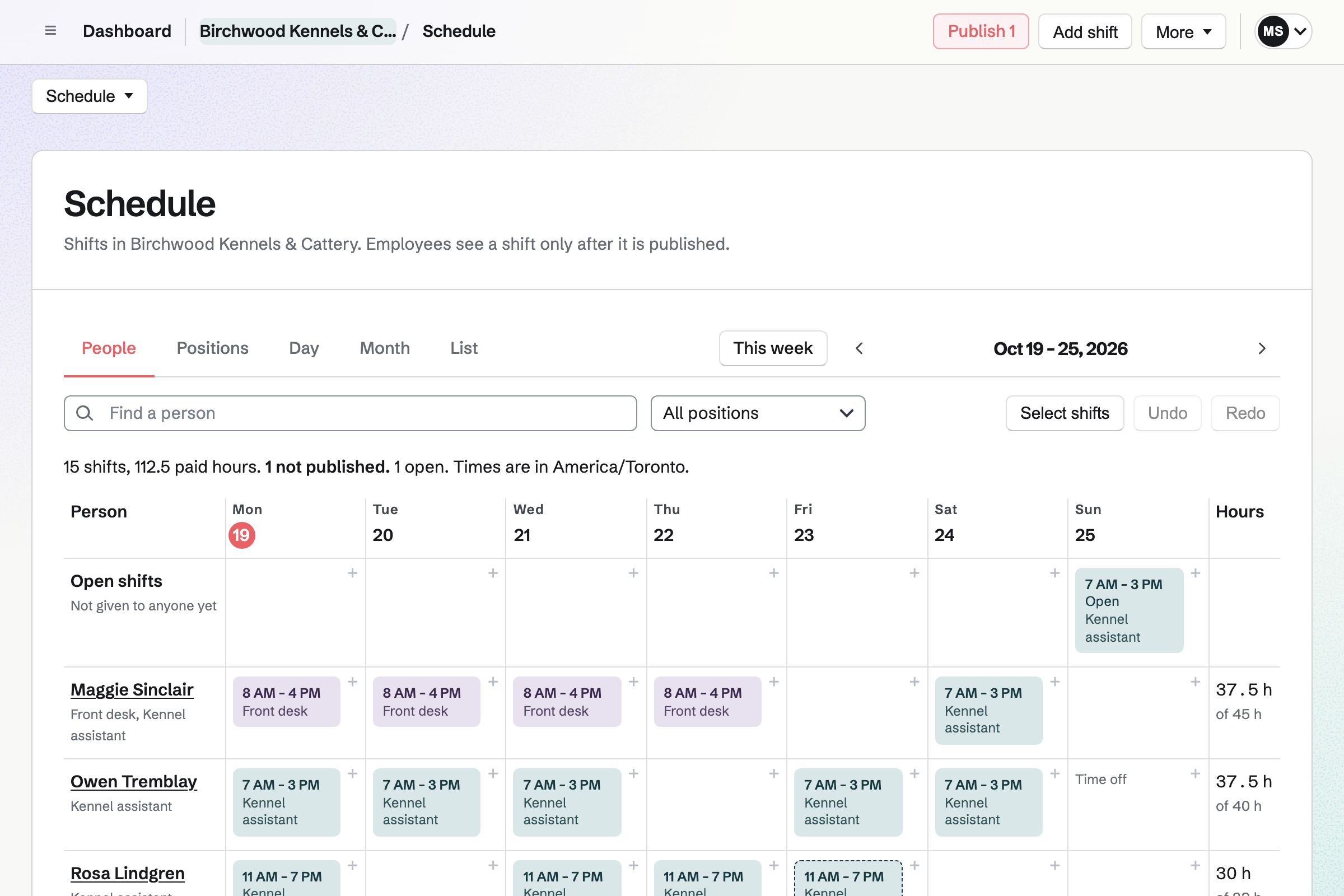Click the Add shift button

pos(1085,31)
